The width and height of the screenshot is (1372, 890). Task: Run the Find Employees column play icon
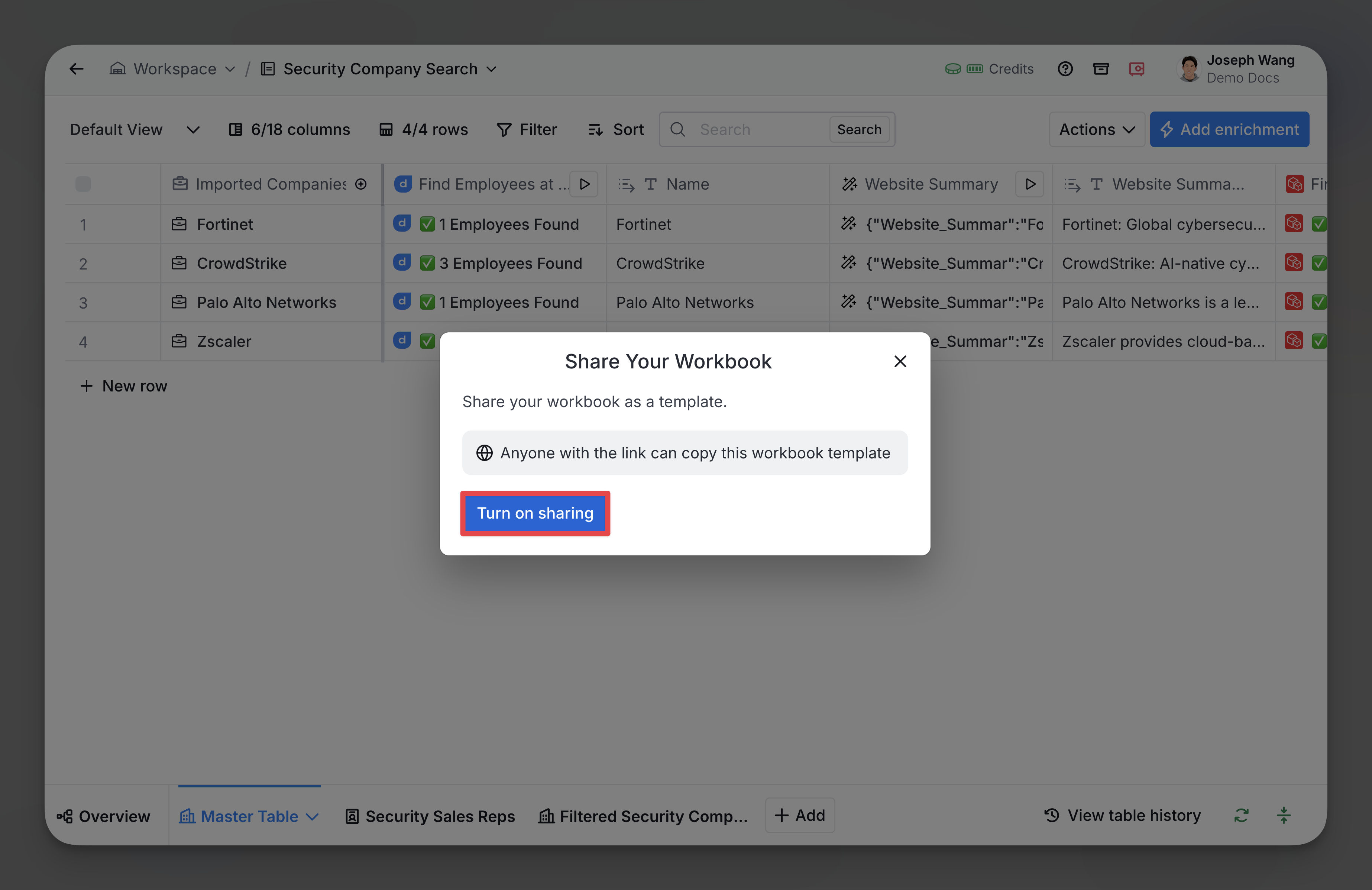click(x=584, y=184)
